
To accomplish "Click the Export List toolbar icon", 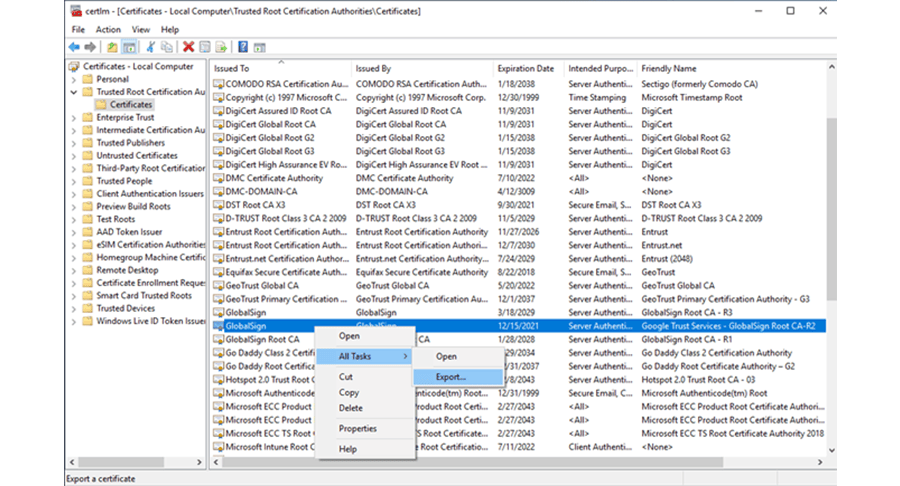I will (221, 47).
